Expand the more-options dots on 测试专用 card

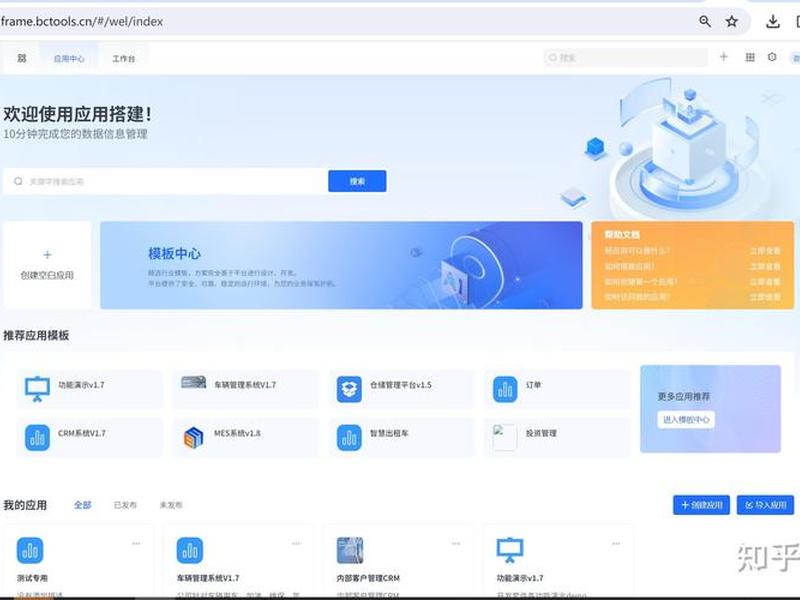click(x=136, y=544)
